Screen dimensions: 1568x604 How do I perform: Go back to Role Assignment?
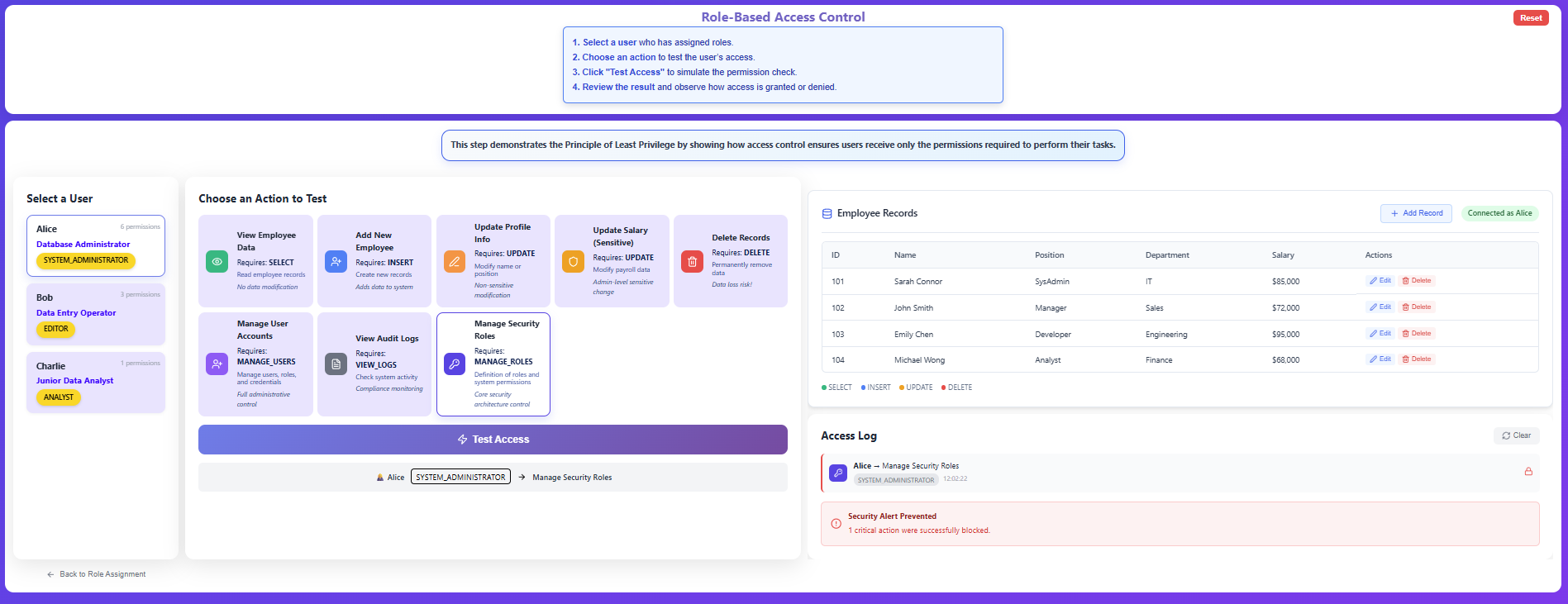pyautogui.click(x=97, y=574)
